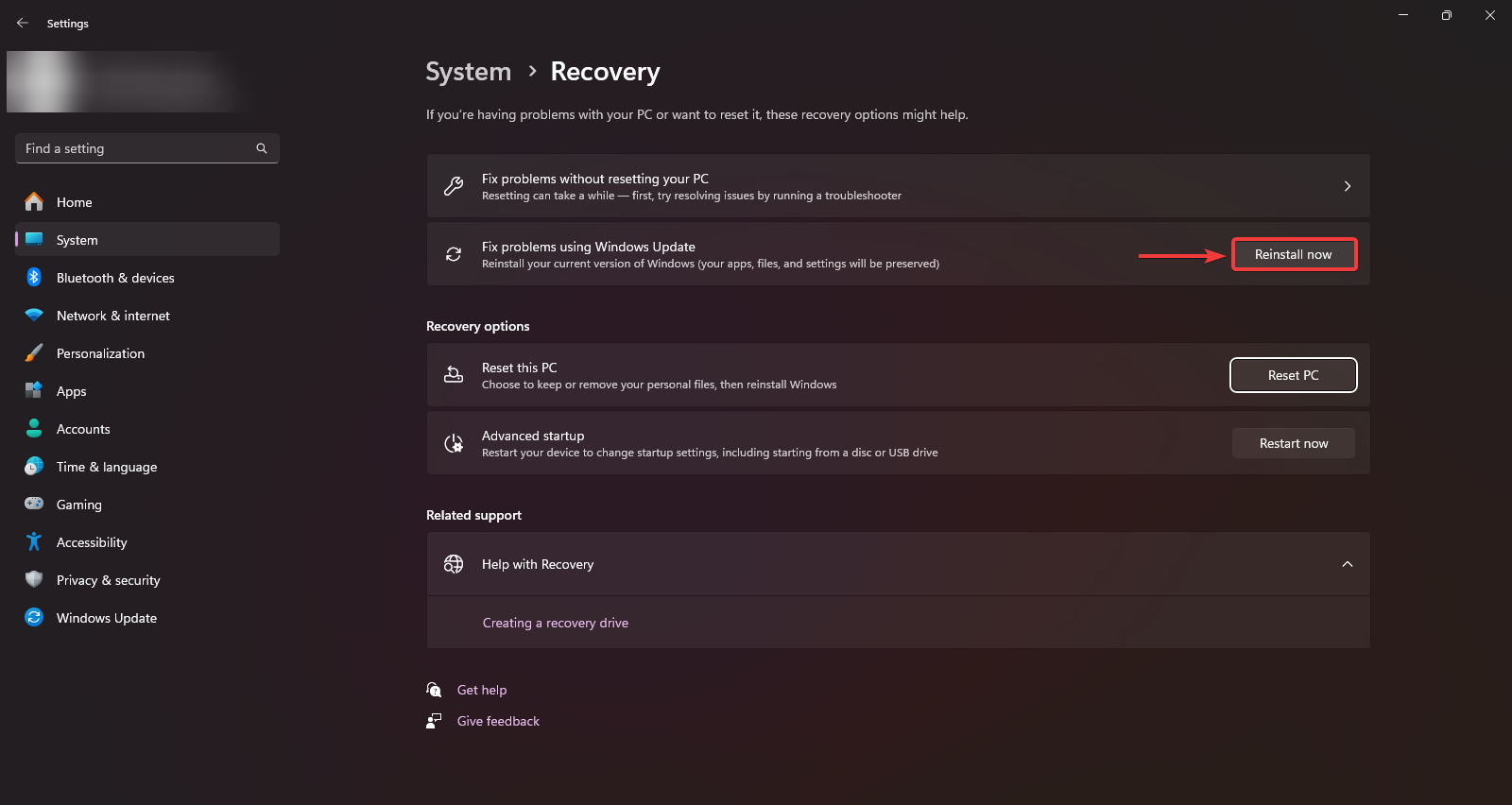Click the Accounts person icon
The height and width of the screenshot is (805, 1512).
point(34,428)
